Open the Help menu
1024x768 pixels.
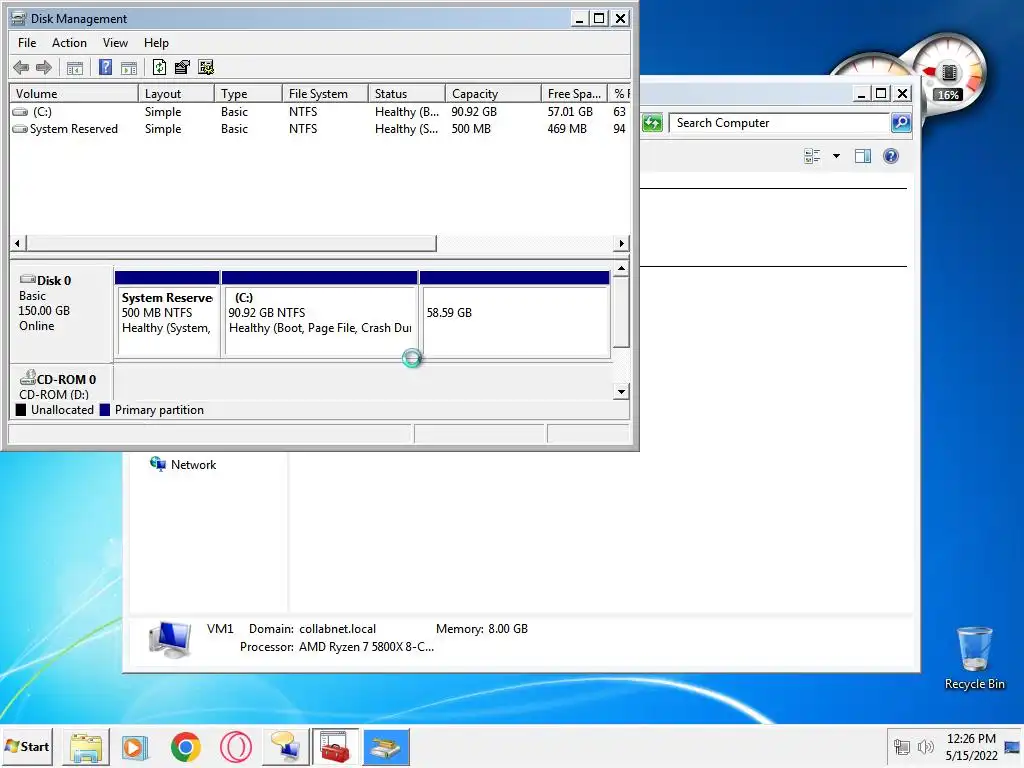156,42
